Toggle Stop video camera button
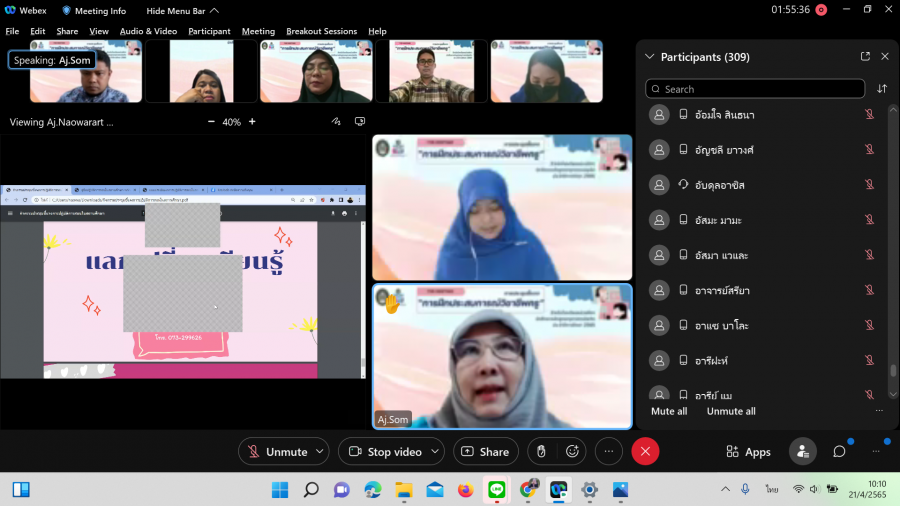 point(385,452)
